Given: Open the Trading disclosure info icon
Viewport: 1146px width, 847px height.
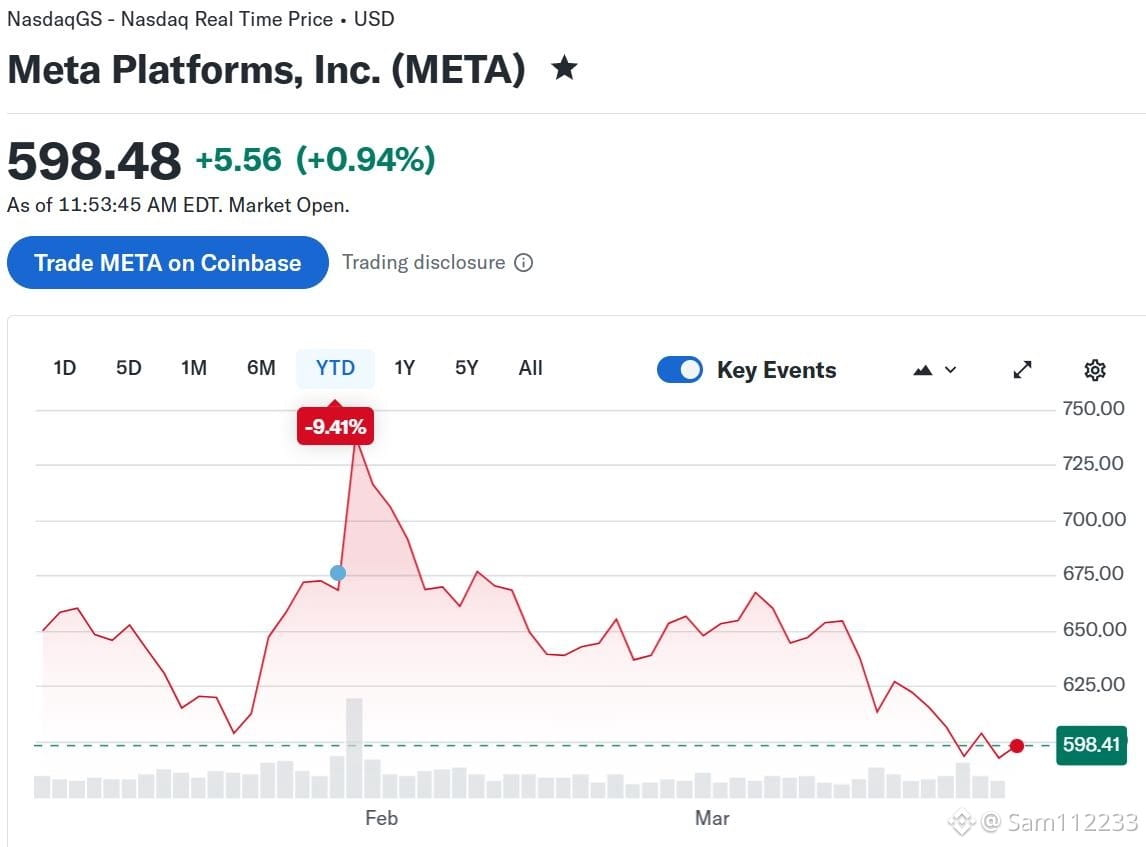Looking at the screenshot, I should [x=523, y=262].
